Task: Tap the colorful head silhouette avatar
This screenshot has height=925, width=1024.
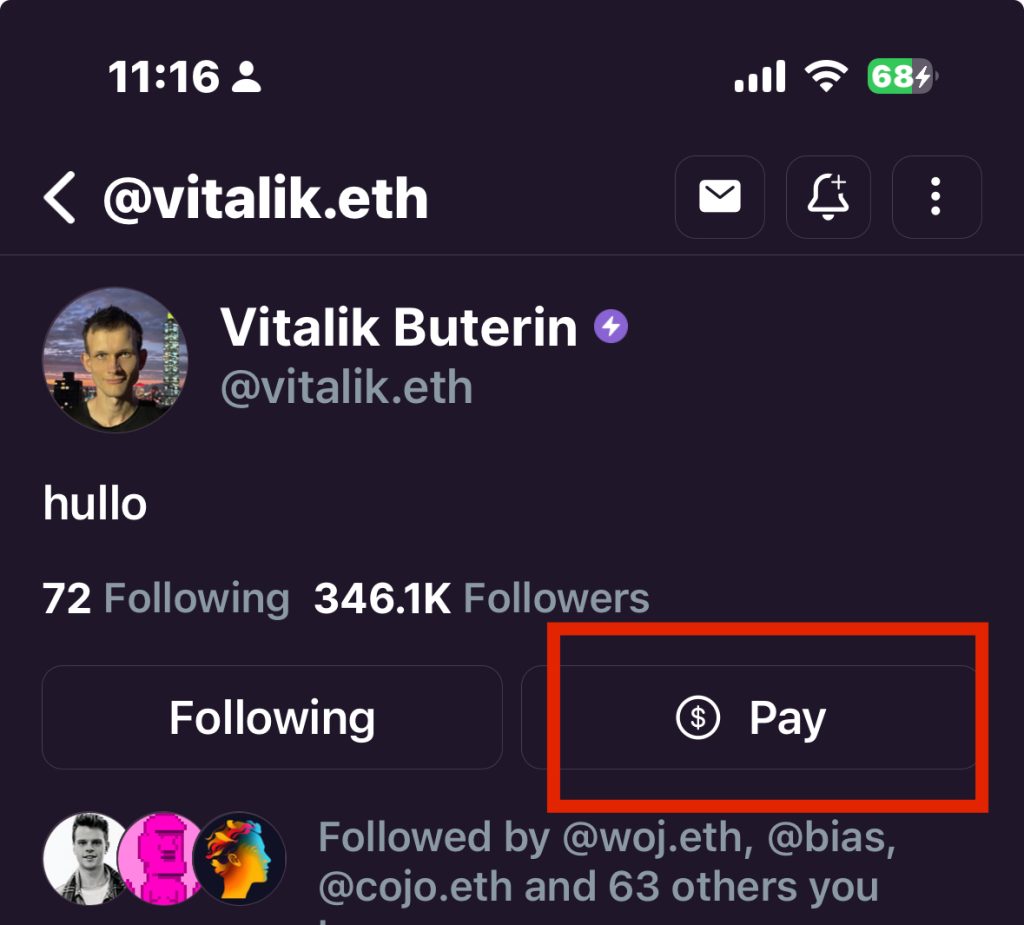Action: click(239, 858)
